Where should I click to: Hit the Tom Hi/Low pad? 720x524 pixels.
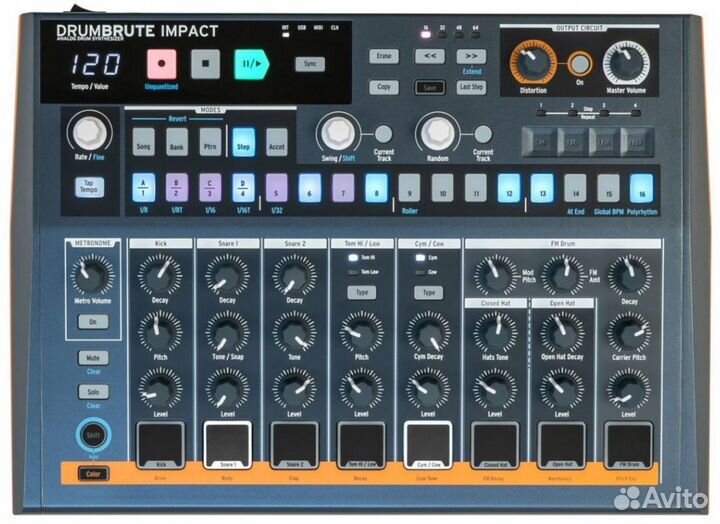361,445
